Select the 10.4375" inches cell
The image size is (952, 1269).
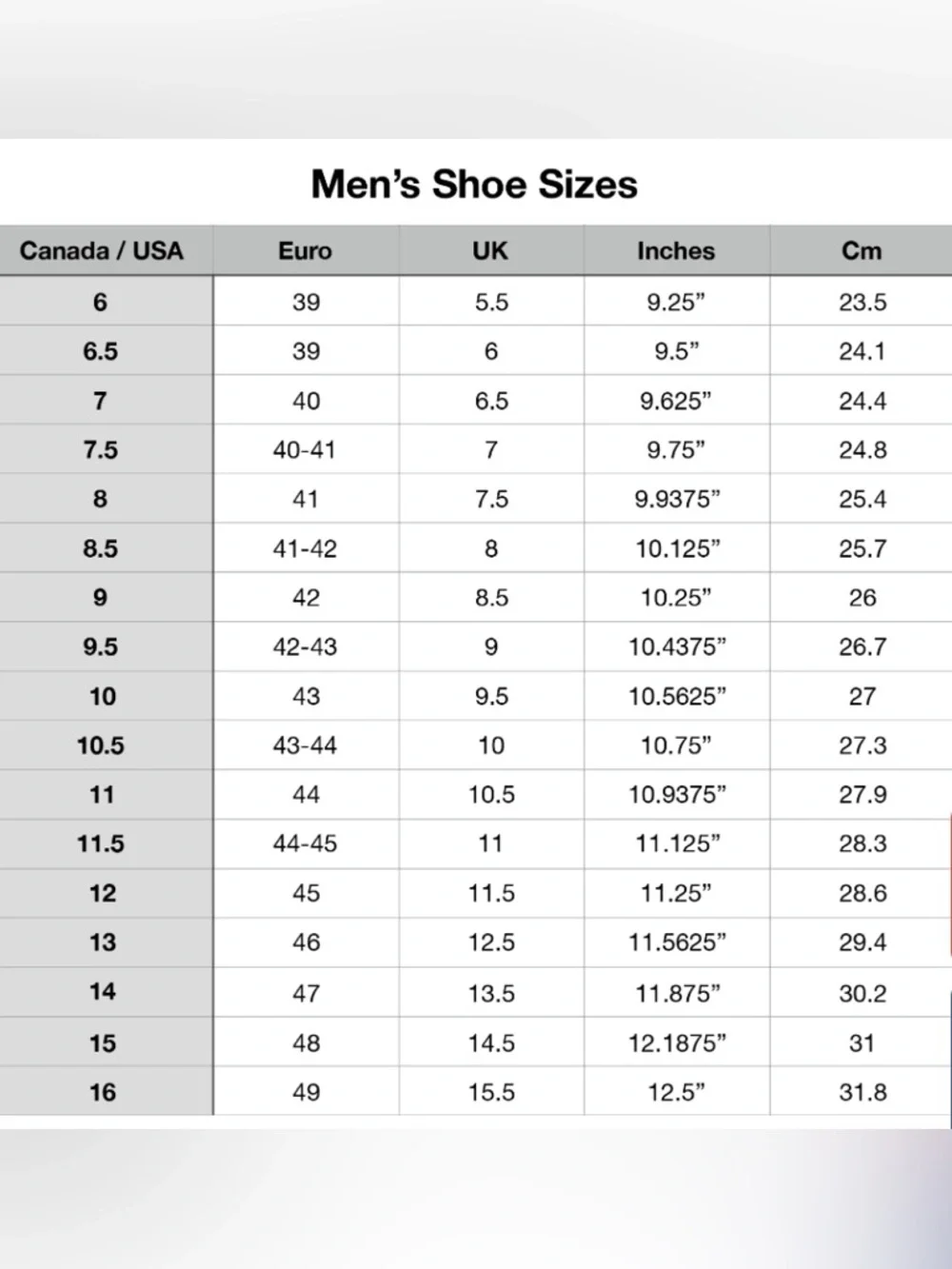tap(677, 646)
